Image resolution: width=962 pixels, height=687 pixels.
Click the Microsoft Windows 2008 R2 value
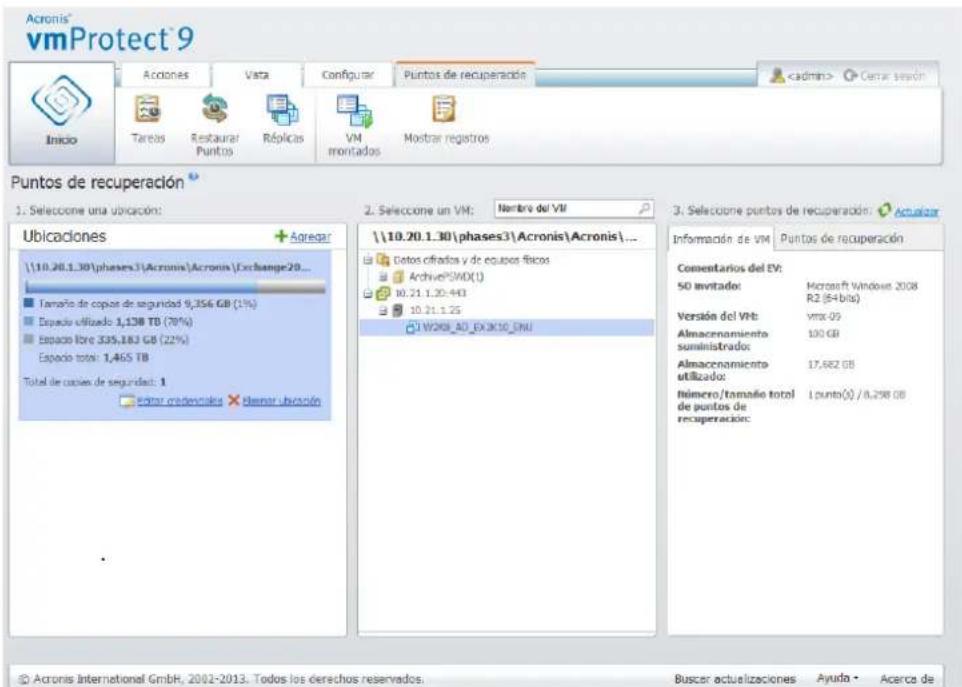(861, 292)
